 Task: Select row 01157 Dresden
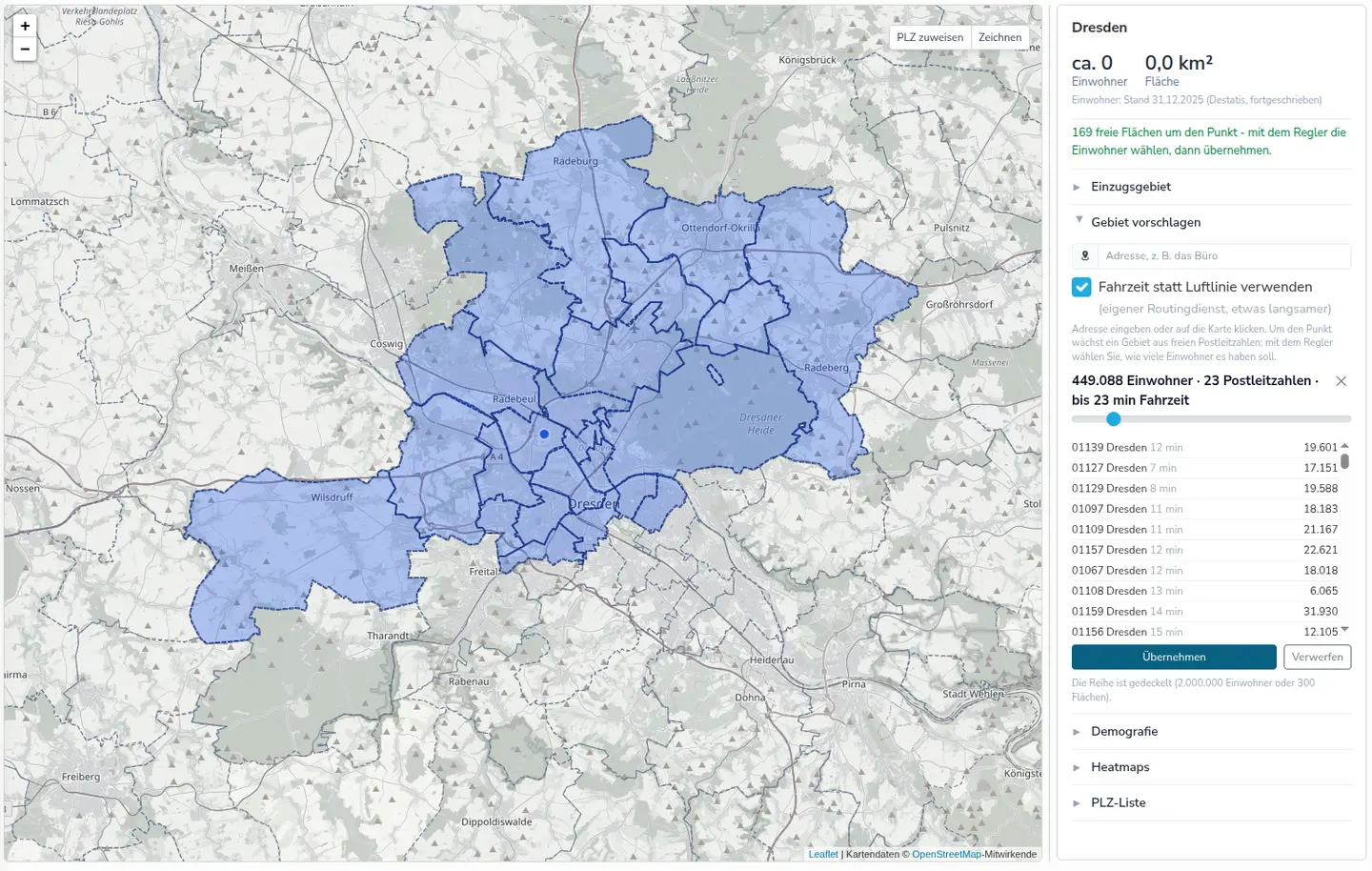[1204, 550]
